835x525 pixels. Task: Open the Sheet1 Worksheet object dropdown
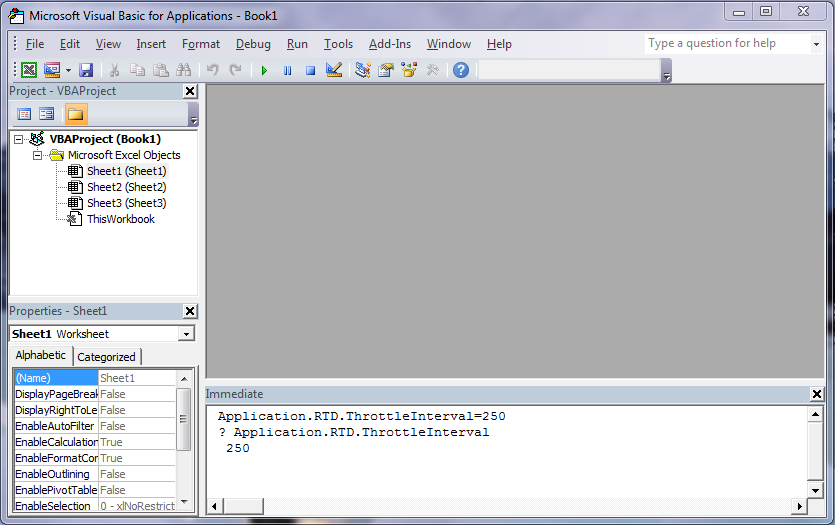(186, 334)
